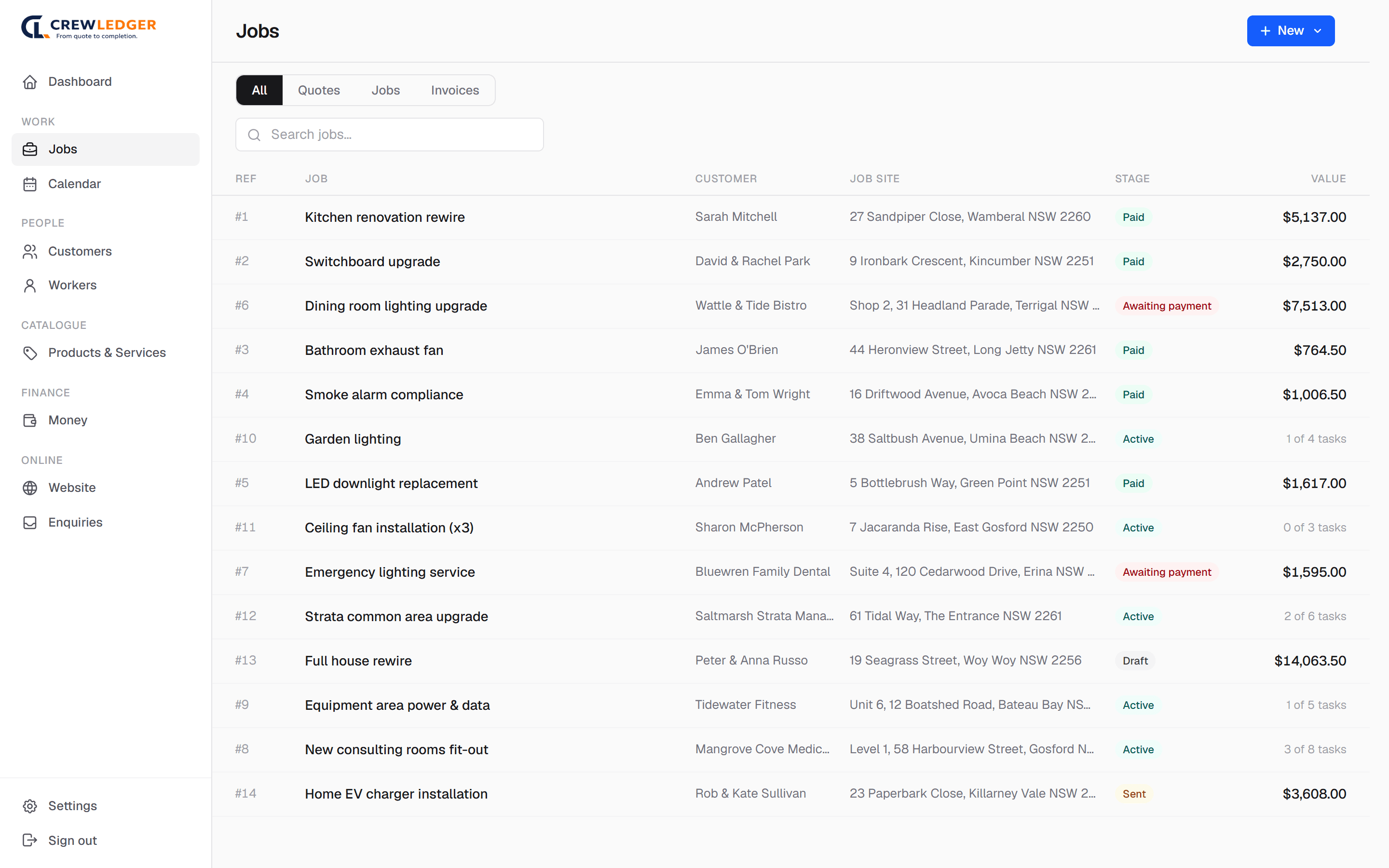
Task: Click customer Sarah Mitchell
Action: [x=736, y=217]
